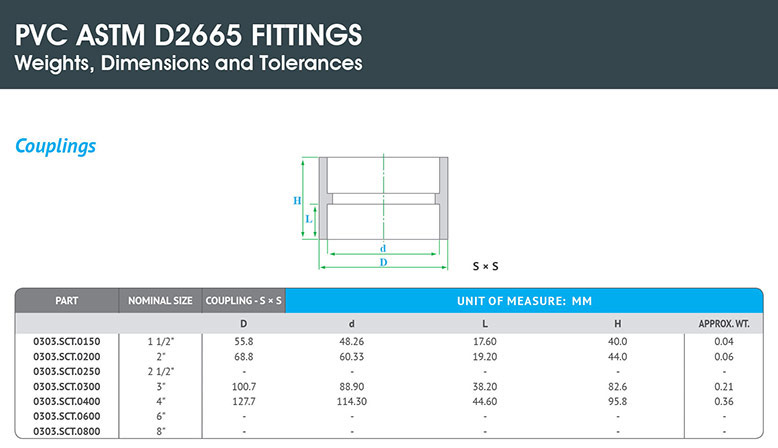Click the 'UNIT OF MEASURE: MM' banner
This screenshot has width=778, height=448.
pyautogui.click(x=524, y=301)
